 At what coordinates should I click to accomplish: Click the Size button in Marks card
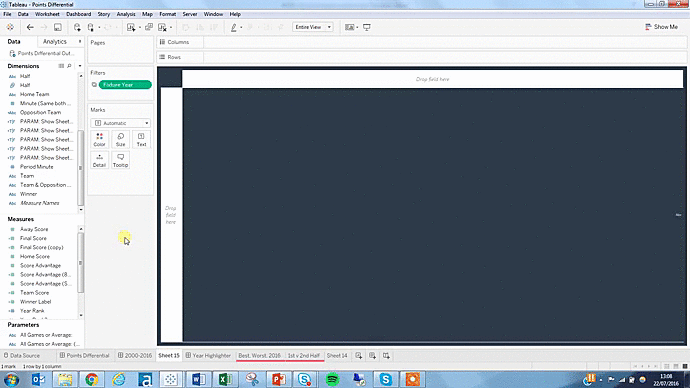tap(120, 139)
